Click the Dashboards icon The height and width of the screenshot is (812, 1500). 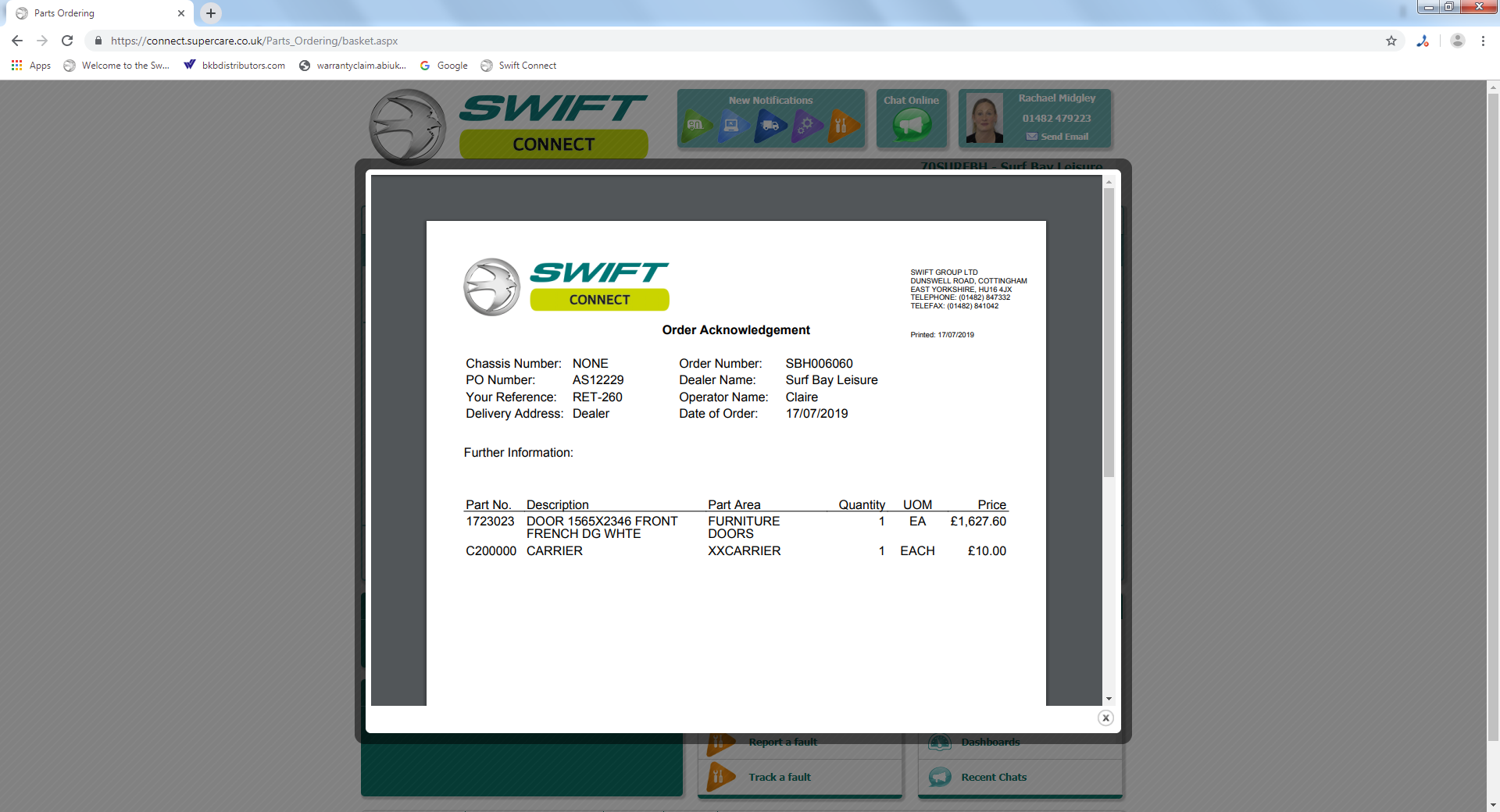click(940, 743)
